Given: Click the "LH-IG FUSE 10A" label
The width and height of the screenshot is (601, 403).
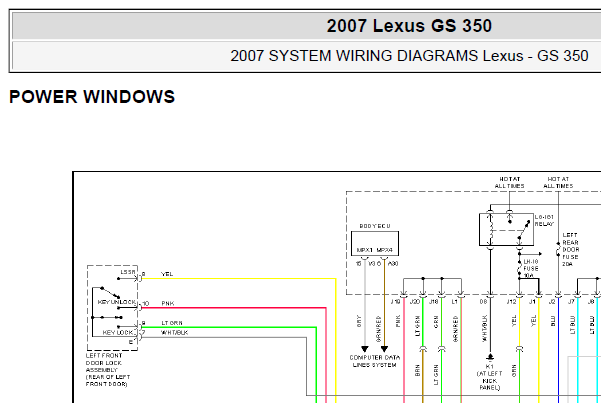Looking at the screenshot, I should pyautogui.click(x=531, y=268).
